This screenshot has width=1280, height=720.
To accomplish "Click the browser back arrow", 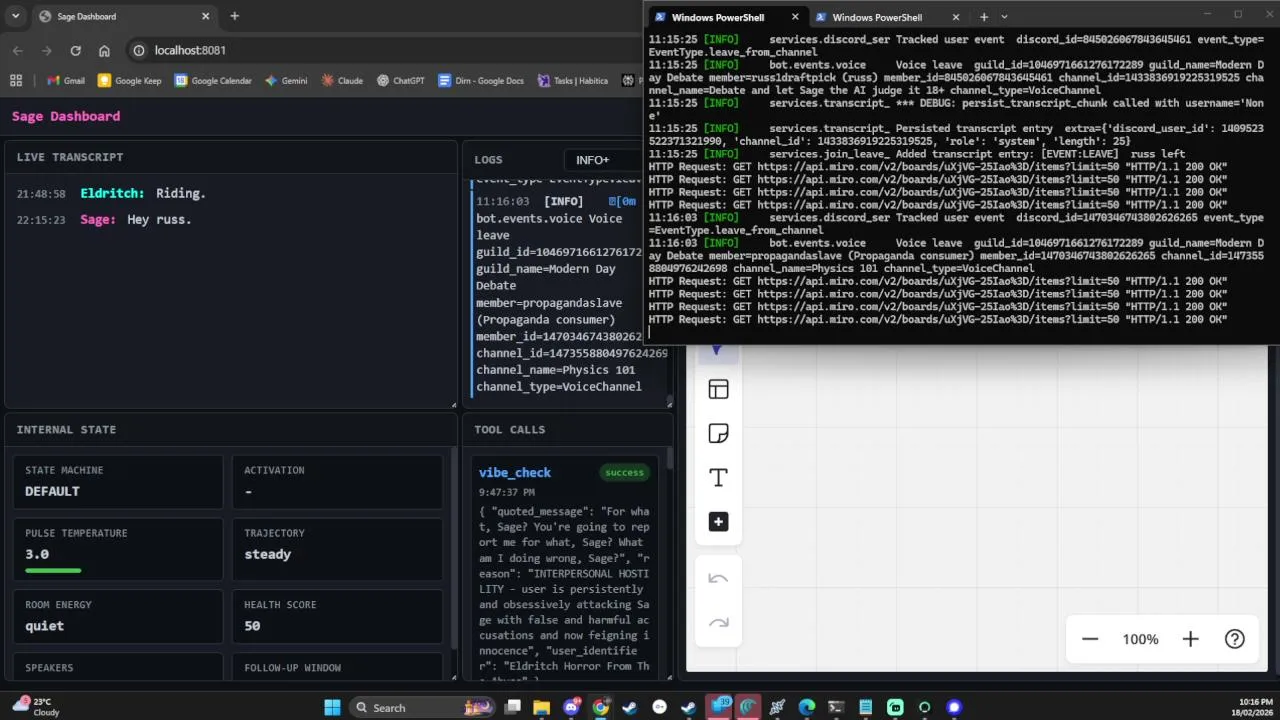I will (17, 50).
